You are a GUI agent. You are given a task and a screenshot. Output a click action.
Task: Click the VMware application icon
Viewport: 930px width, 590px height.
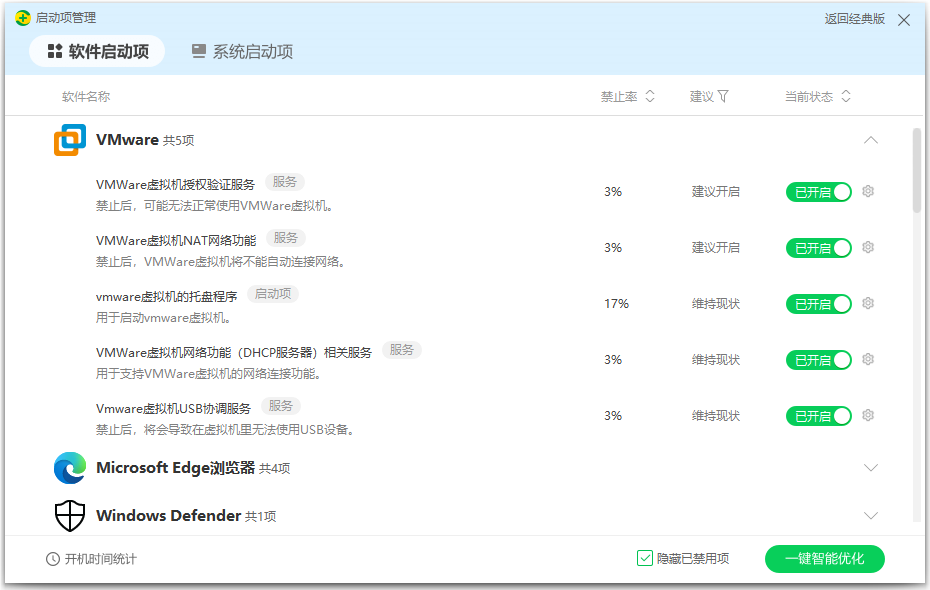coord(68,139)
